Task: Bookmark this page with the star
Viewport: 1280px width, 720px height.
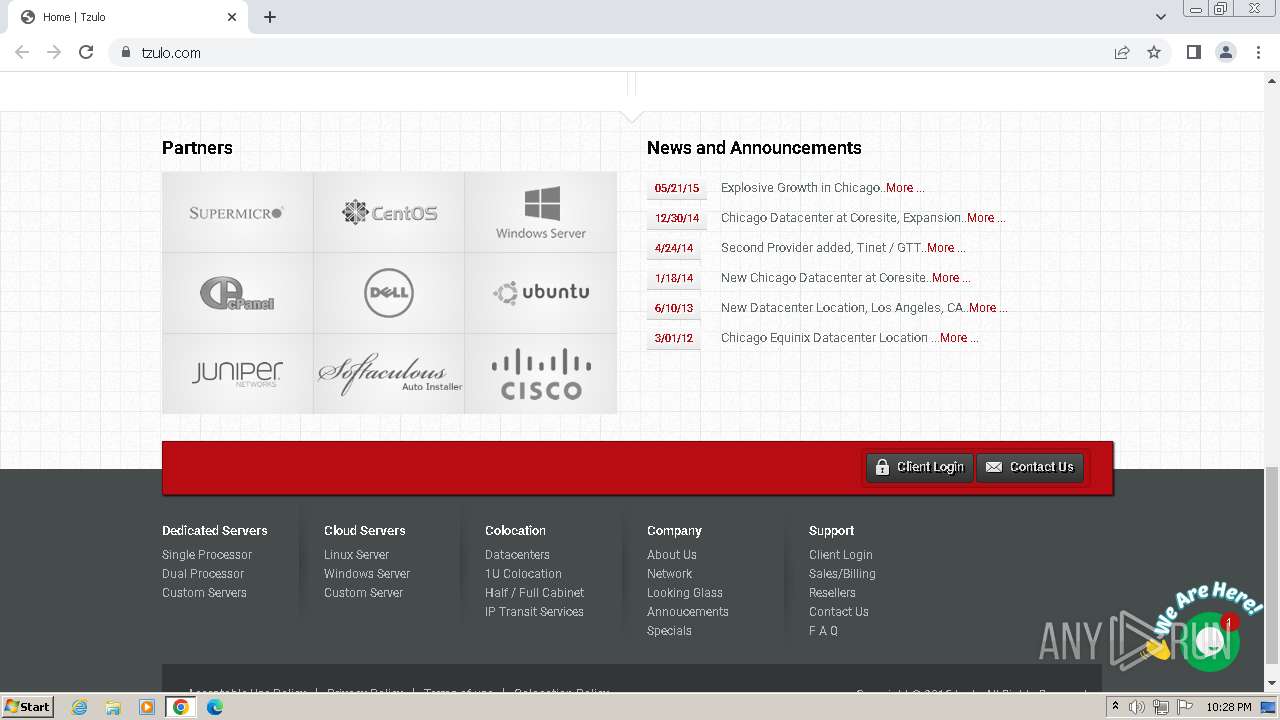Action: tap(1154, 52)
